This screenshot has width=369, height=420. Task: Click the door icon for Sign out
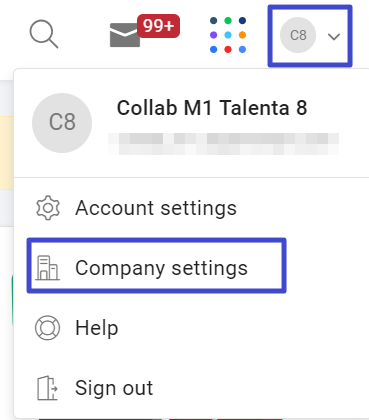tap(47, 388)
